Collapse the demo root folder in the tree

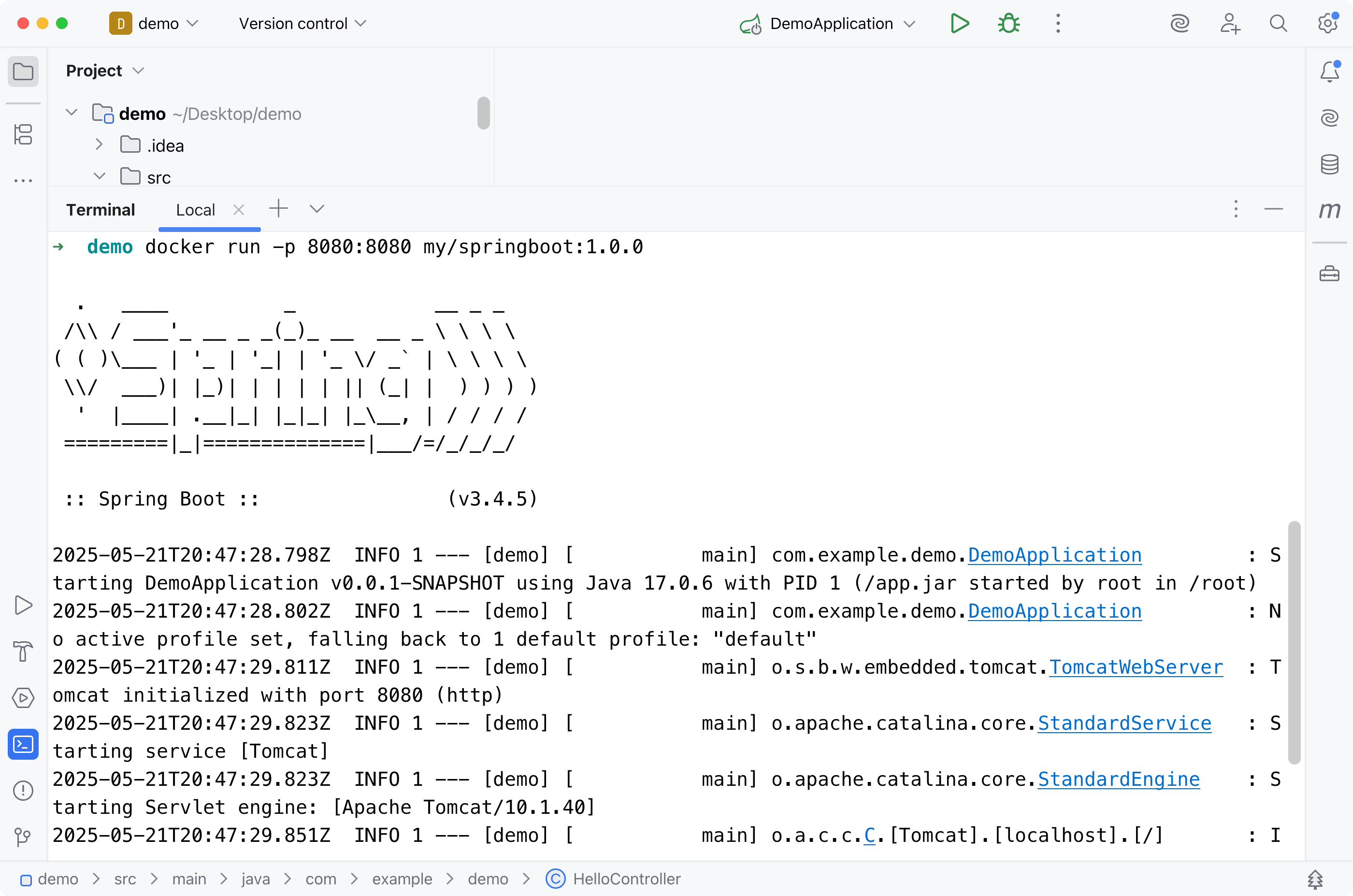72,113
